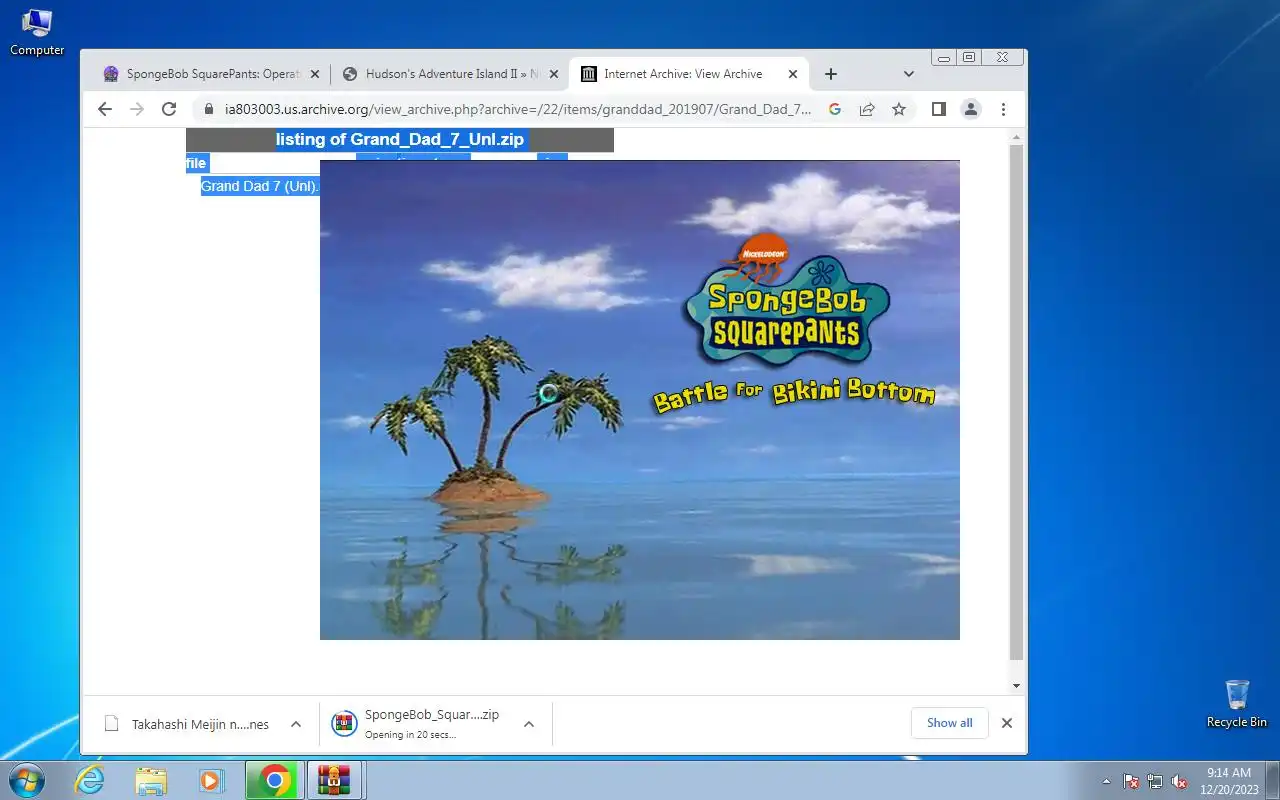Launch Internet Explorer from the taskbar
The height and width of the screenshot is (800, 1280).
[90, 780]
